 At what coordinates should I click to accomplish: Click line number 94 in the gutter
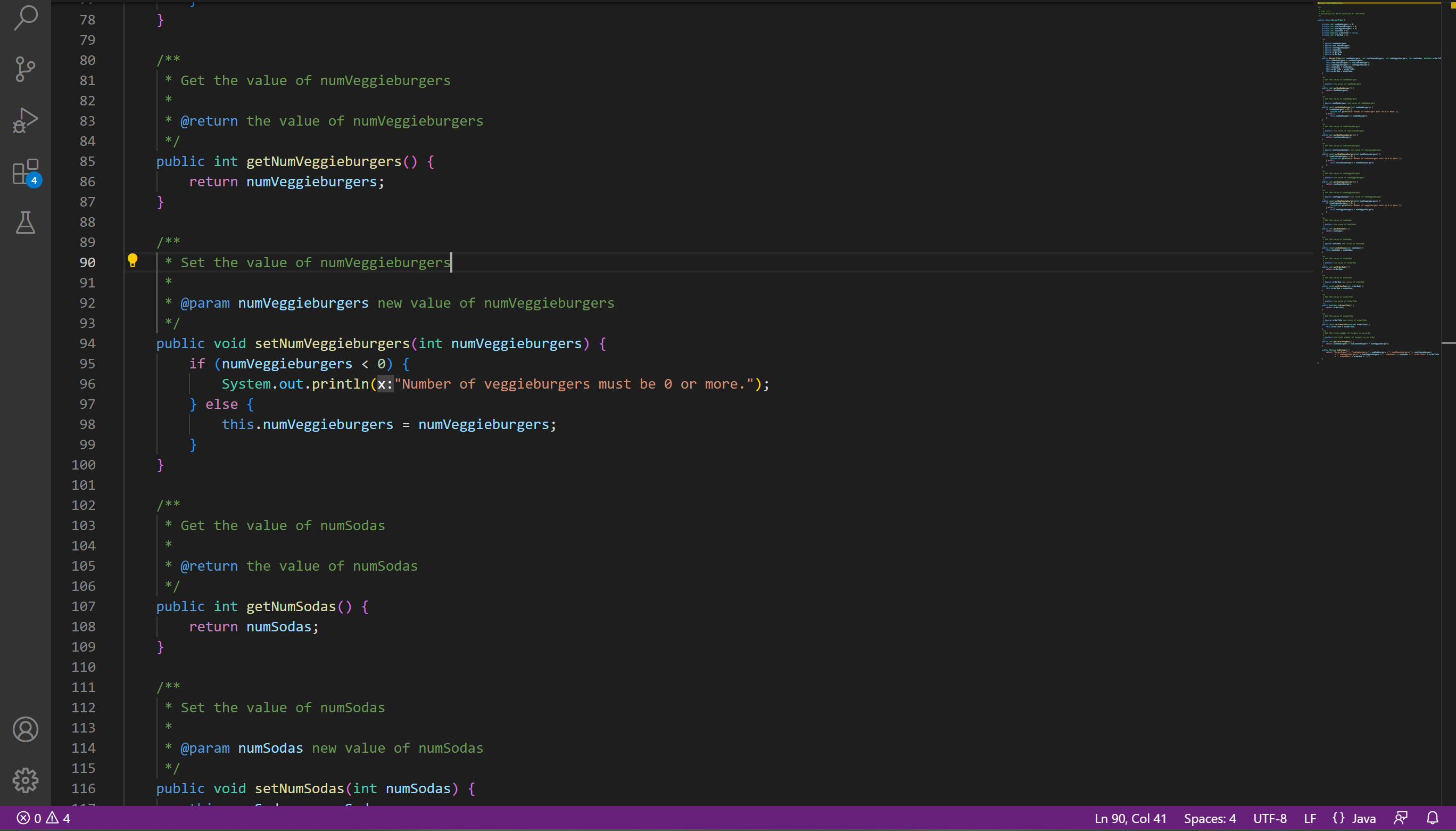tap(87, 343)
